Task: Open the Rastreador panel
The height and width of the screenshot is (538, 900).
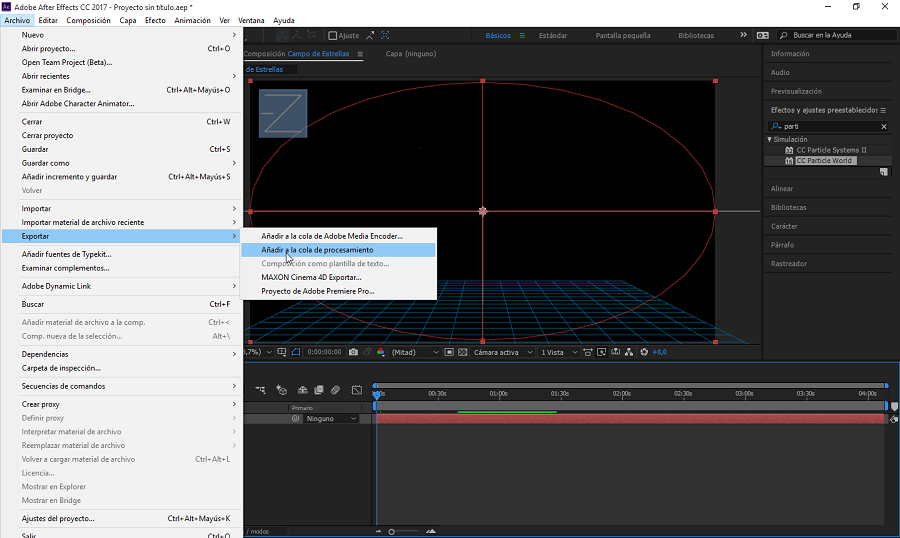Action: tap(789, 264)
